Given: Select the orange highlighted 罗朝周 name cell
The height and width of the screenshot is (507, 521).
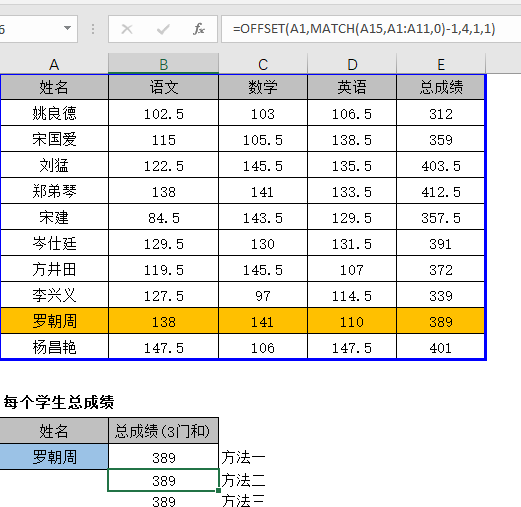Looking at the screenshot, I should [x=54, y=321].
